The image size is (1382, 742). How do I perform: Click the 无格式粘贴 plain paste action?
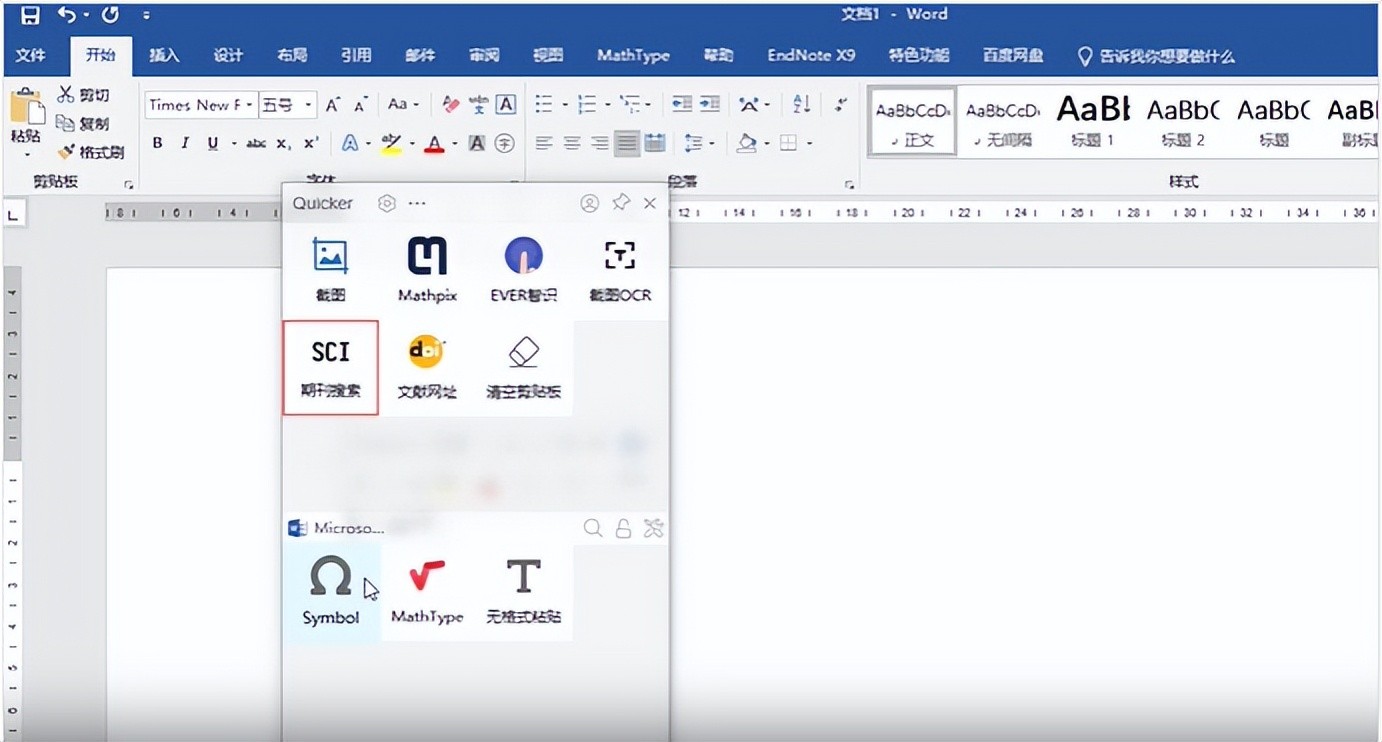(523, 590)
